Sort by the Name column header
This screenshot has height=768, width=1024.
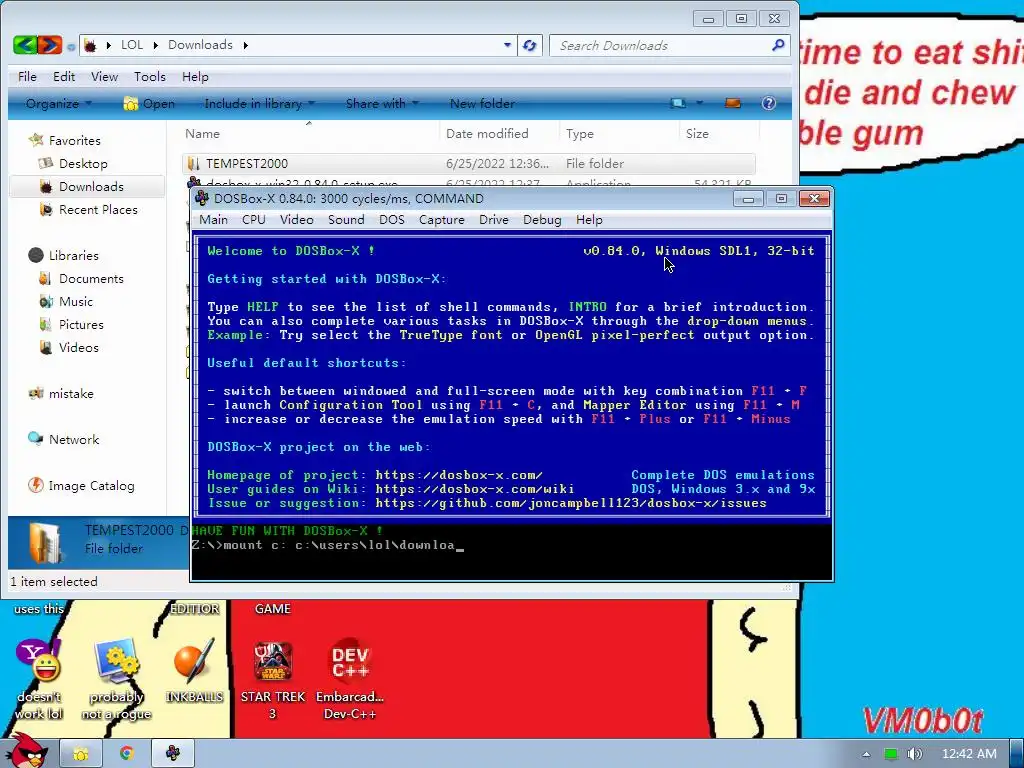pyautogui.click(x=202, y=133)
